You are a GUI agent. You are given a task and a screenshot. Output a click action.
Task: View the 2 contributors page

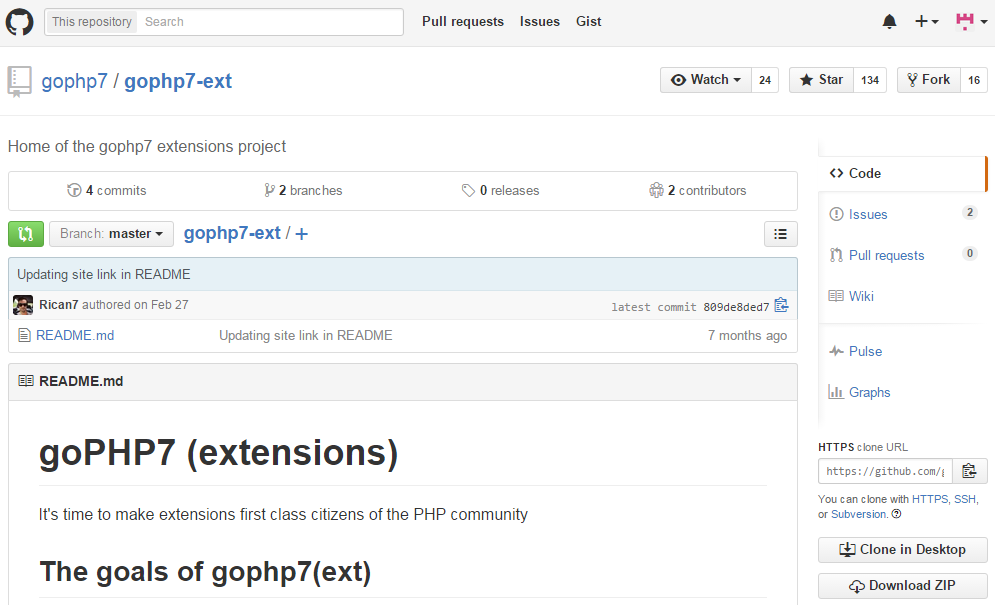pyautogui.click(x=697, y=190)
